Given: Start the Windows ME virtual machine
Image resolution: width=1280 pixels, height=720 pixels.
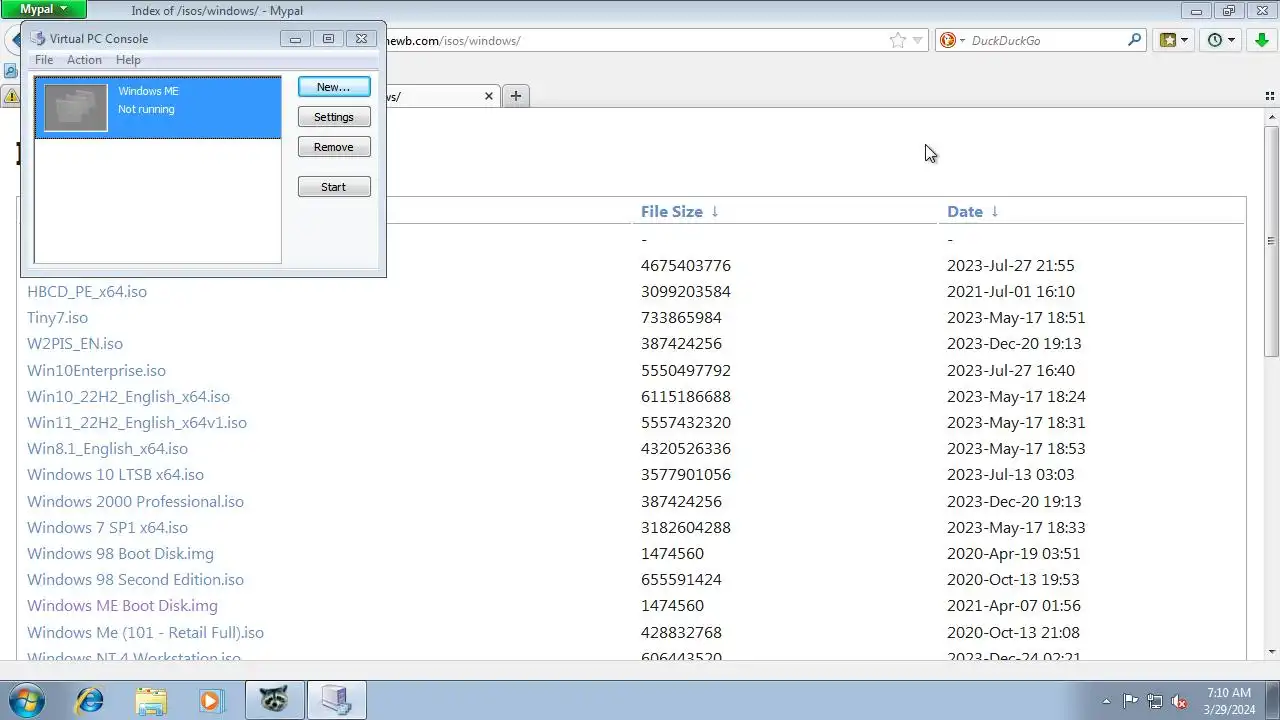Looking at the screenshot, I should (x=334, y=187).
